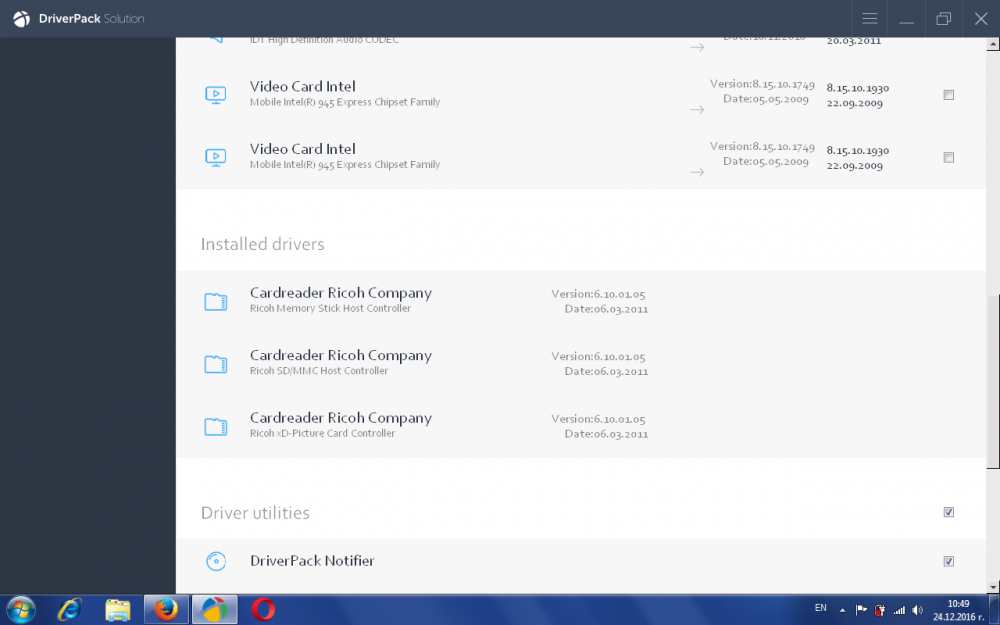1000x625 pixels.
Task: Uncheck the DriverPack Notifier checkbox
Action: point(948,561)
